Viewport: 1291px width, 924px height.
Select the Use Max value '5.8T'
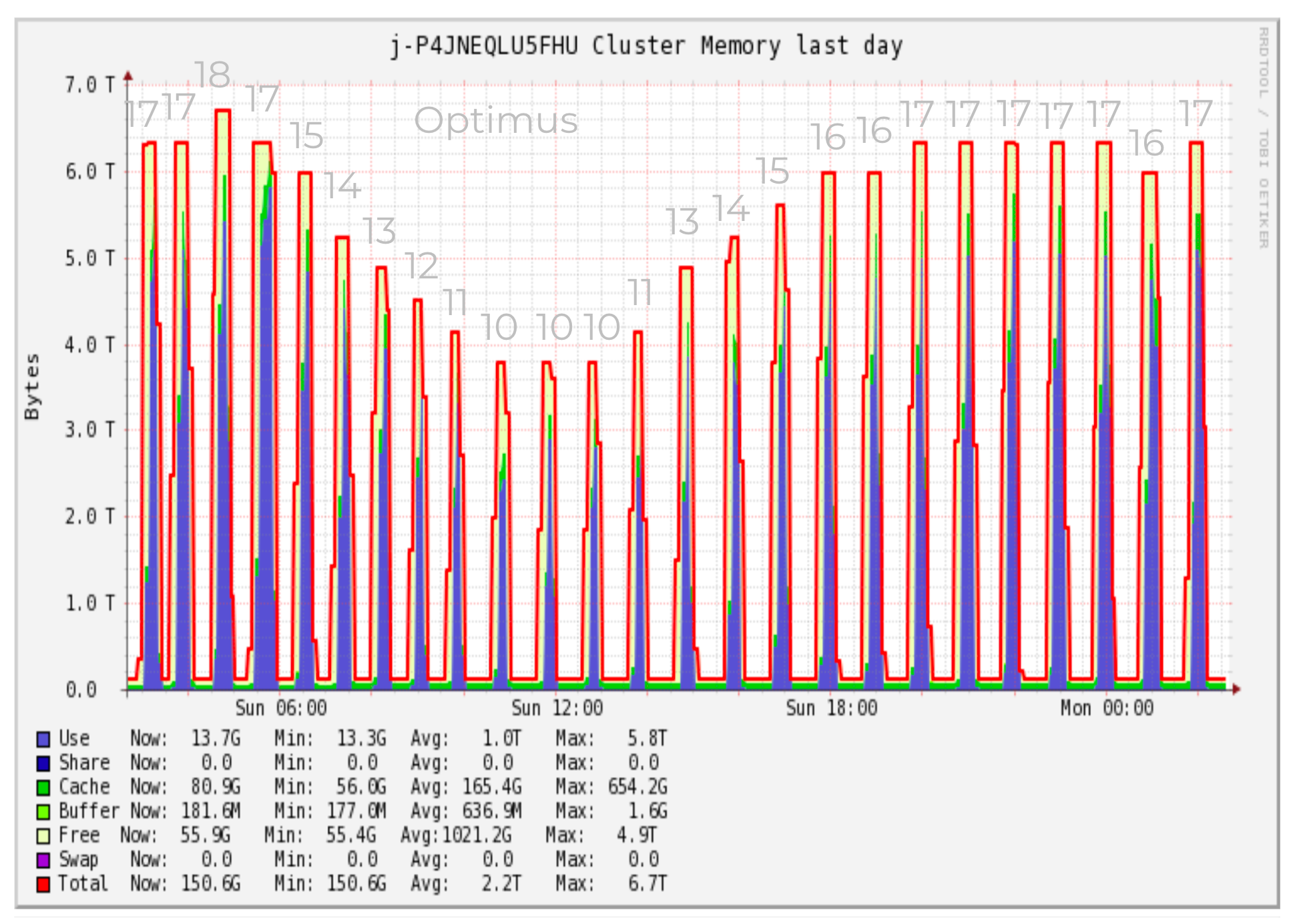coord(647,738)
